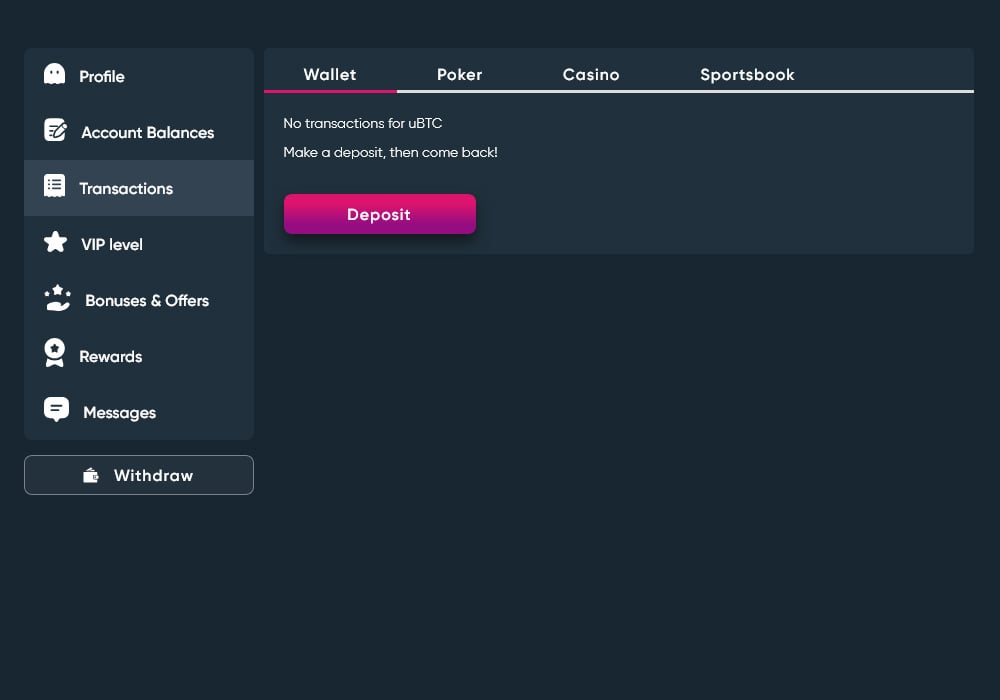The image size is (1000, 700).
Task: Click the Bonuses & Offers hand icon
Action: tap(58, 299)
